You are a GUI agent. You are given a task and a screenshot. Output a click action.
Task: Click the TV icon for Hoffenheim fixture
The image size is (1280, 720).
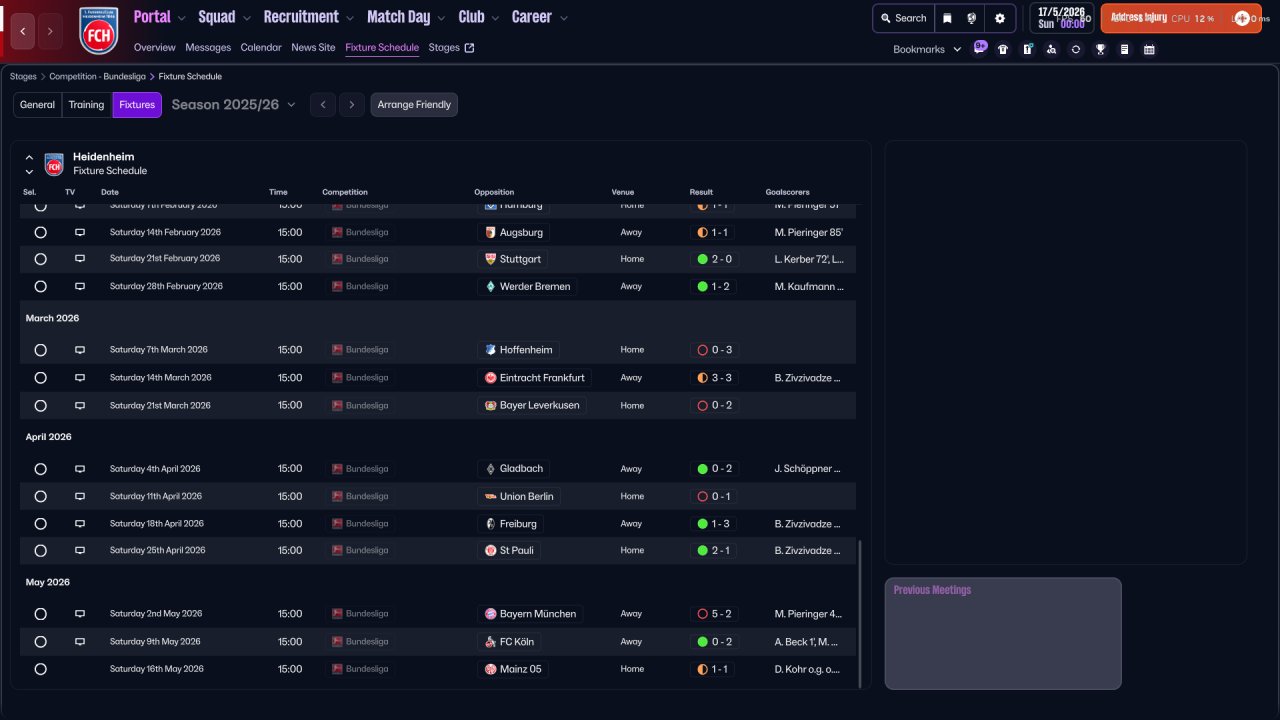tap(80, 350)
